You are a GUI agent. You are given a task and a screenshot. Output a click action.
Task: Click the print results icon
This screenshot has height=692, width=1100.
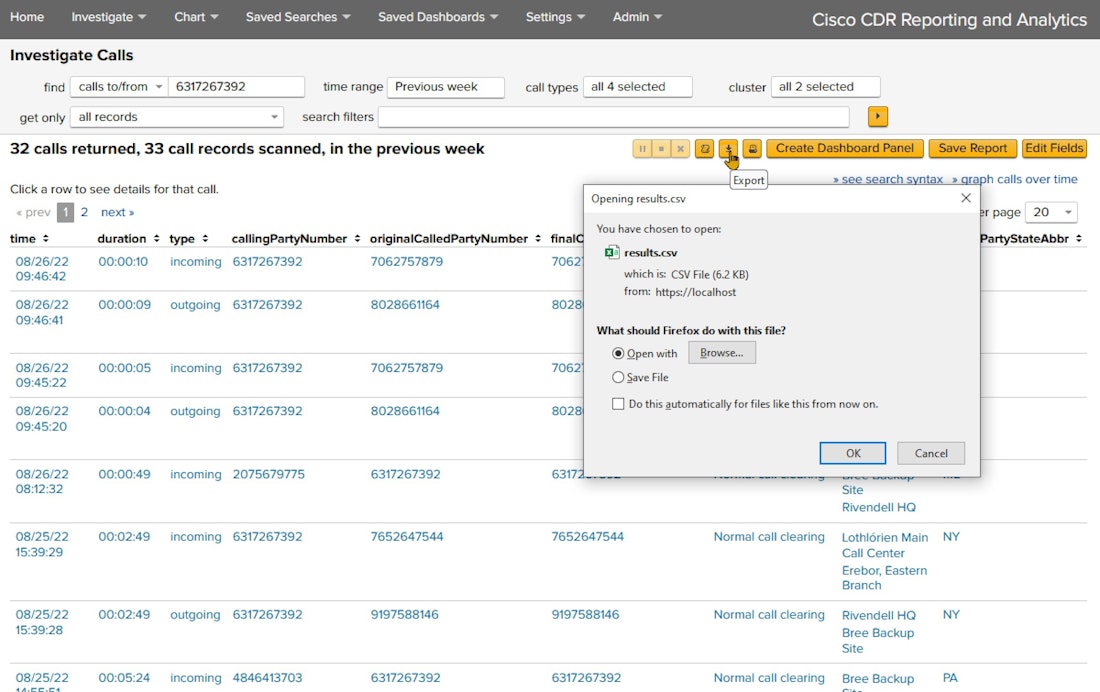point(752,148)
